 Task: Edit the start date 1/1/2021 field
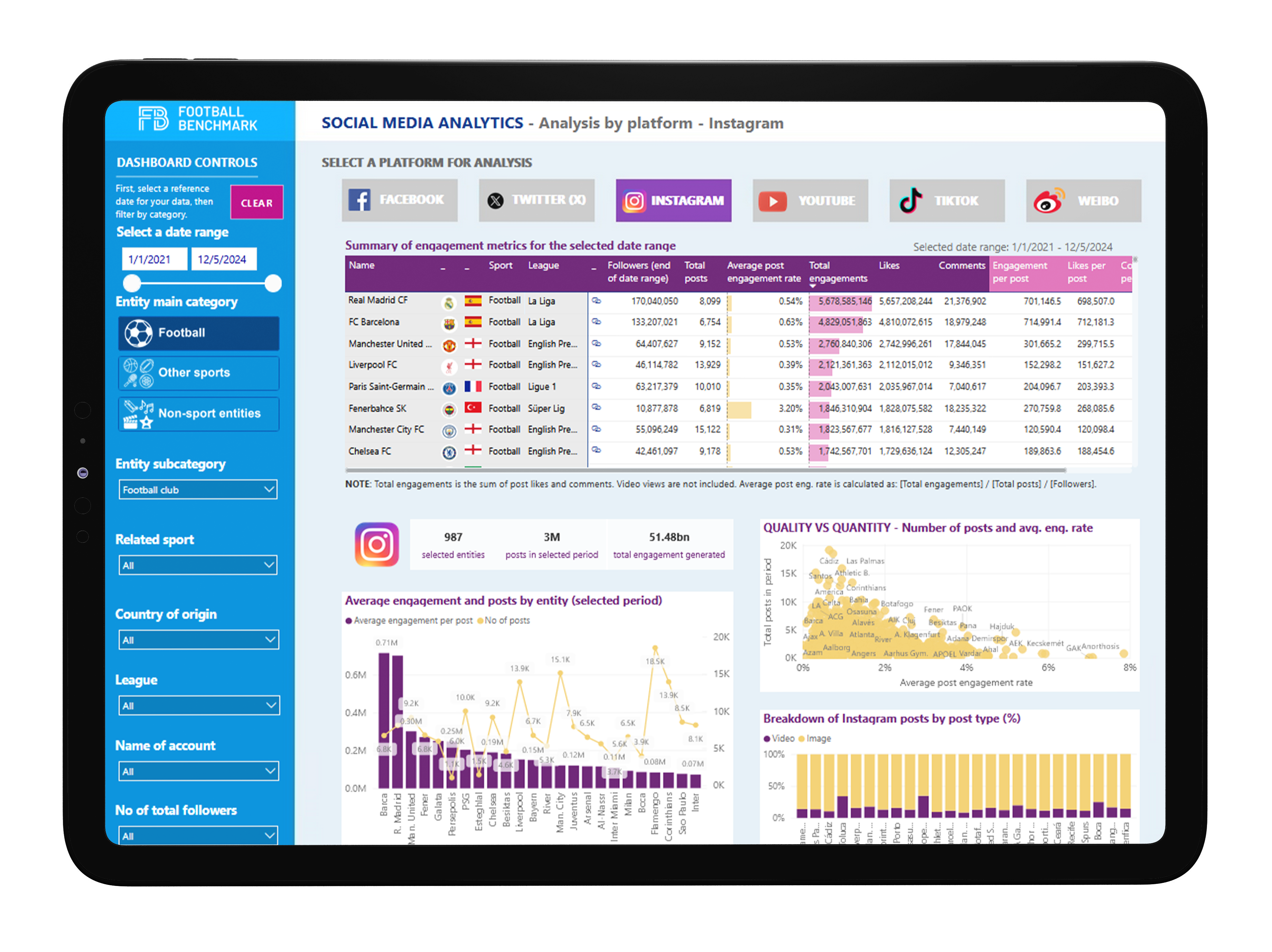(154, 259)
